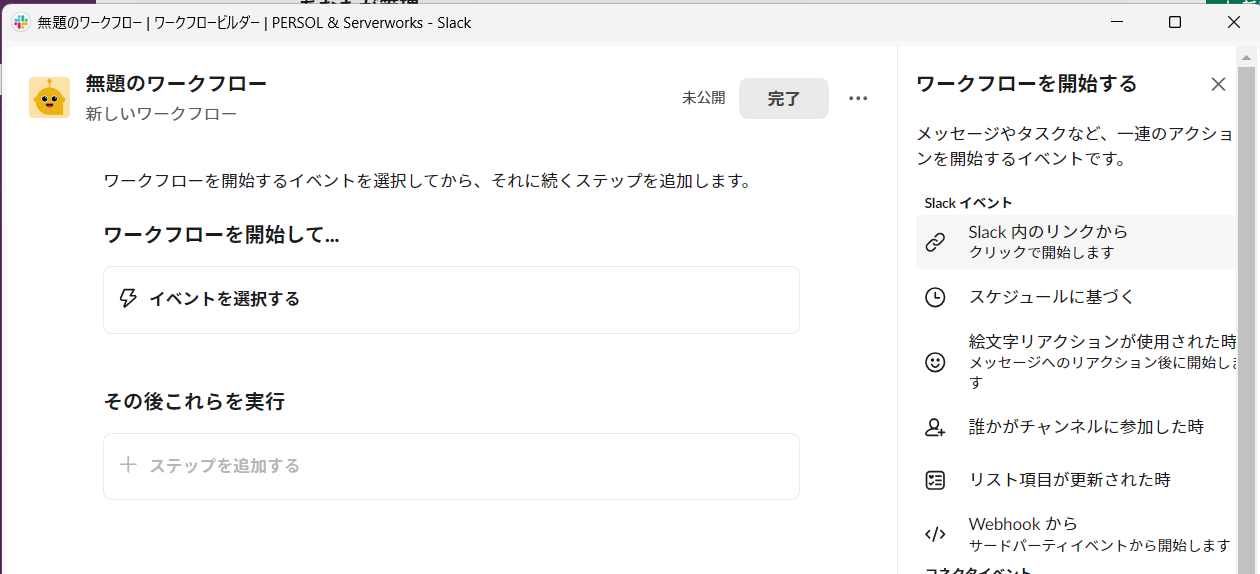Click the lightning bolt icon in イベントを選択する
1260x574 pixels.
128,298
